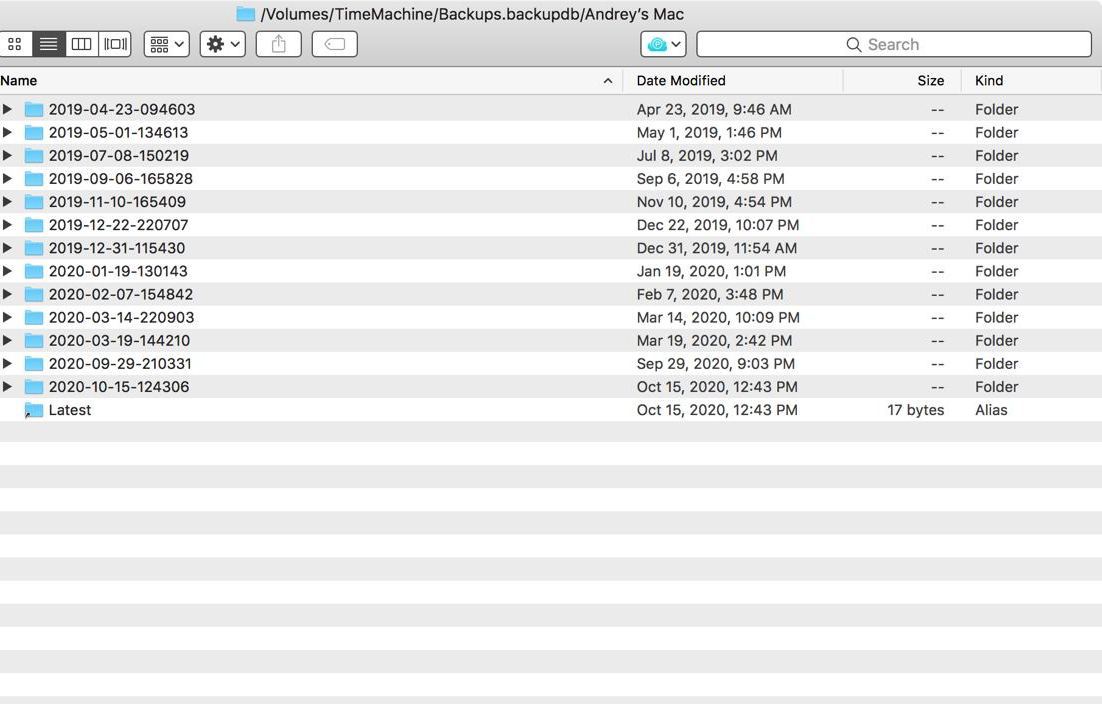Select the folder icon of 2019-12-31-115430
Screen dimensions: 1102x704
[x=34, y=248]
